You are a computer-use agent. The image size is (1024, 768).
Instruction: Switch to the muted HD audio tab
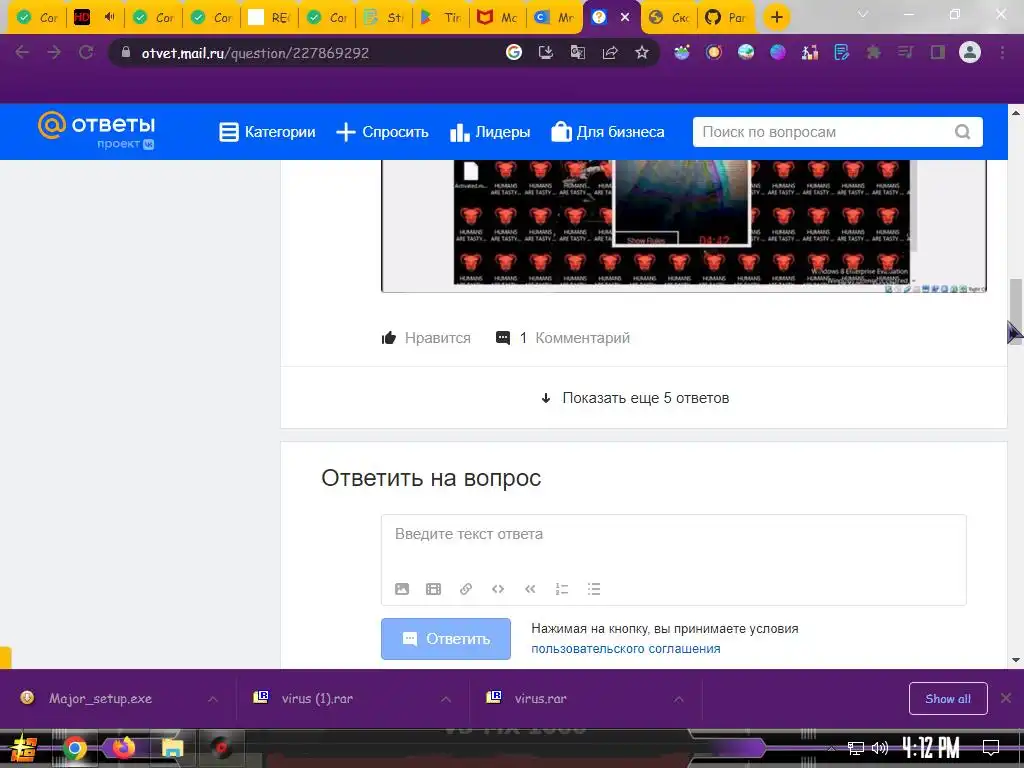(x=95, y=17)
